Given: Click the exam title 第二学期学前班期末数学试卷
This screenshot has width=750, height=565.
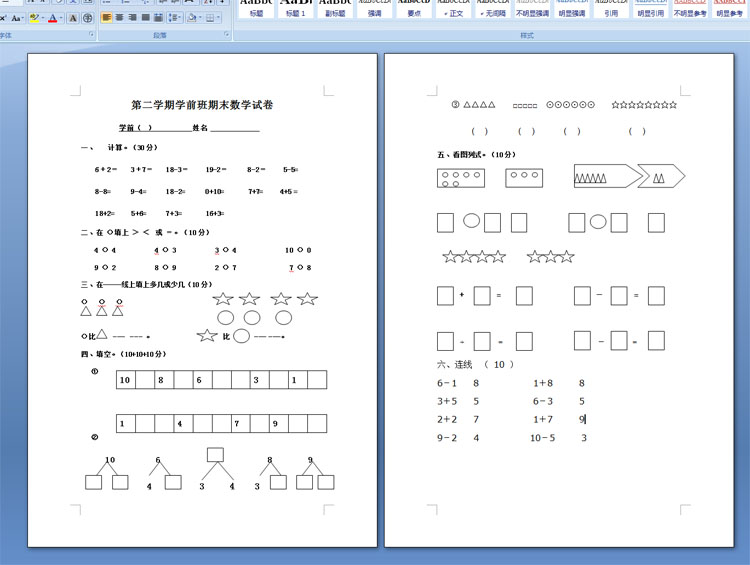Looking at the screenshot, I should point(202,105).
